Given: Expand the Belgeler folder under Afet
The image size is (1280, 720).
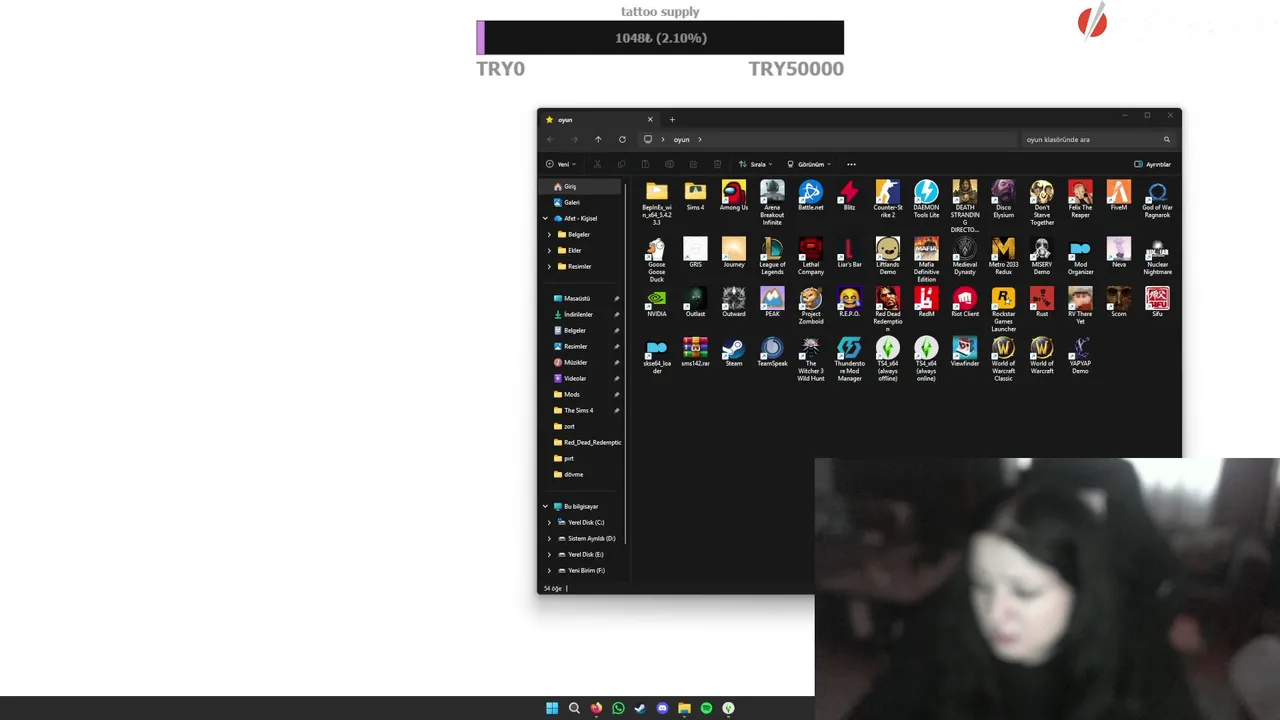Looking at the screenshot, I should [549, 234].
